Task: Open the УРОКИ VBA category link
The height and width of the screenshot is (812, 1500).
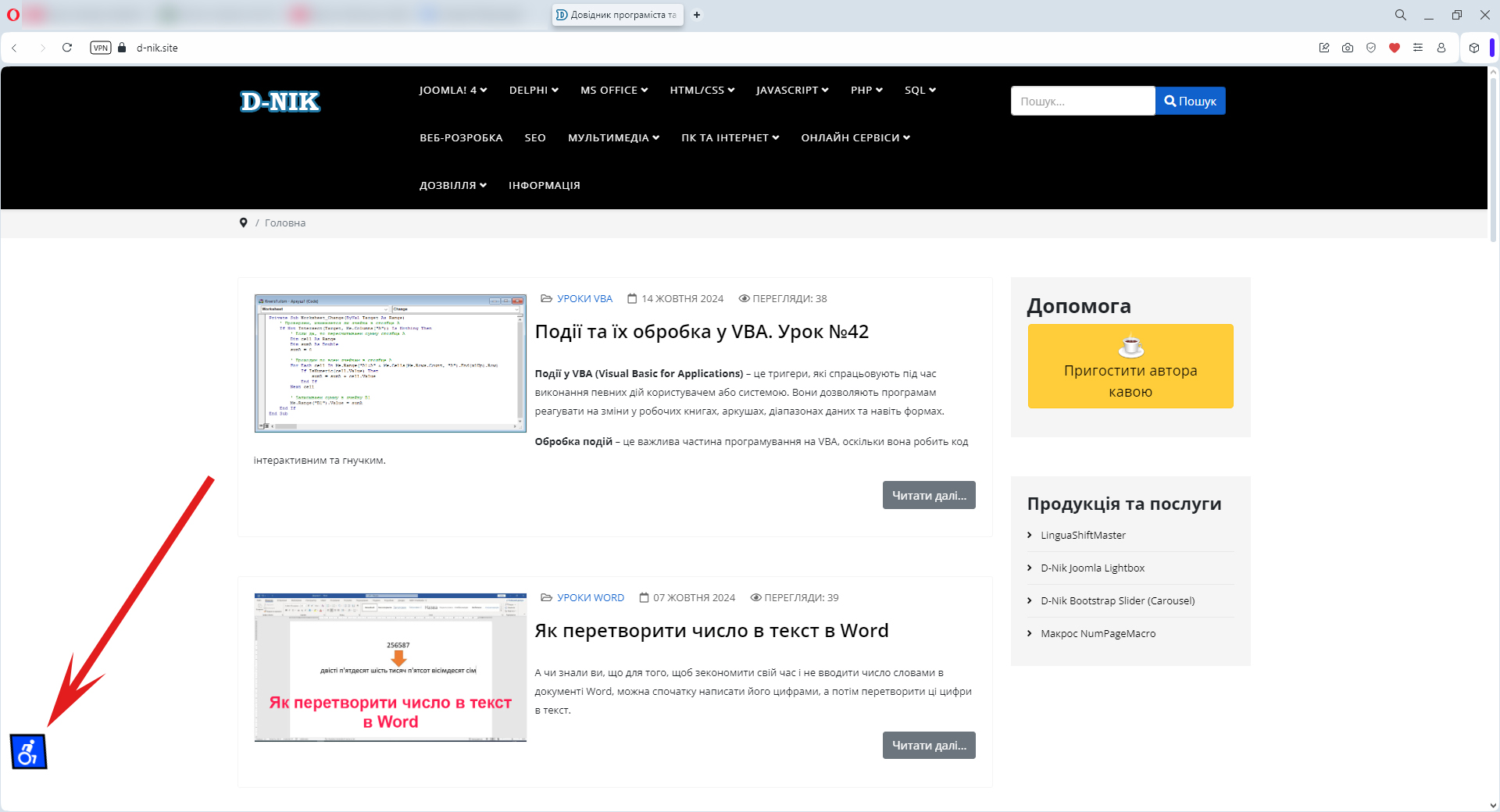Action: tap(584, 298)
